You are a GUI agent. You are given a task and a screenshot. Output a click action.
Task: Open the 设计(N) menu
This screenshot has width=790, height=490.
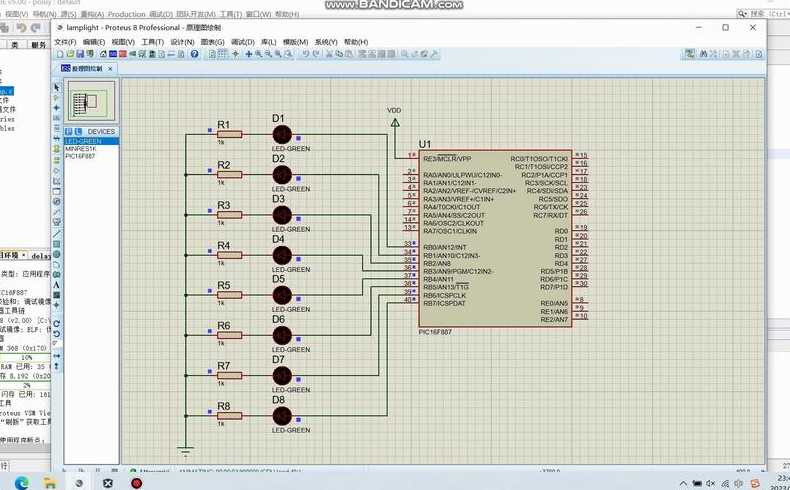[x=182, y=42]
